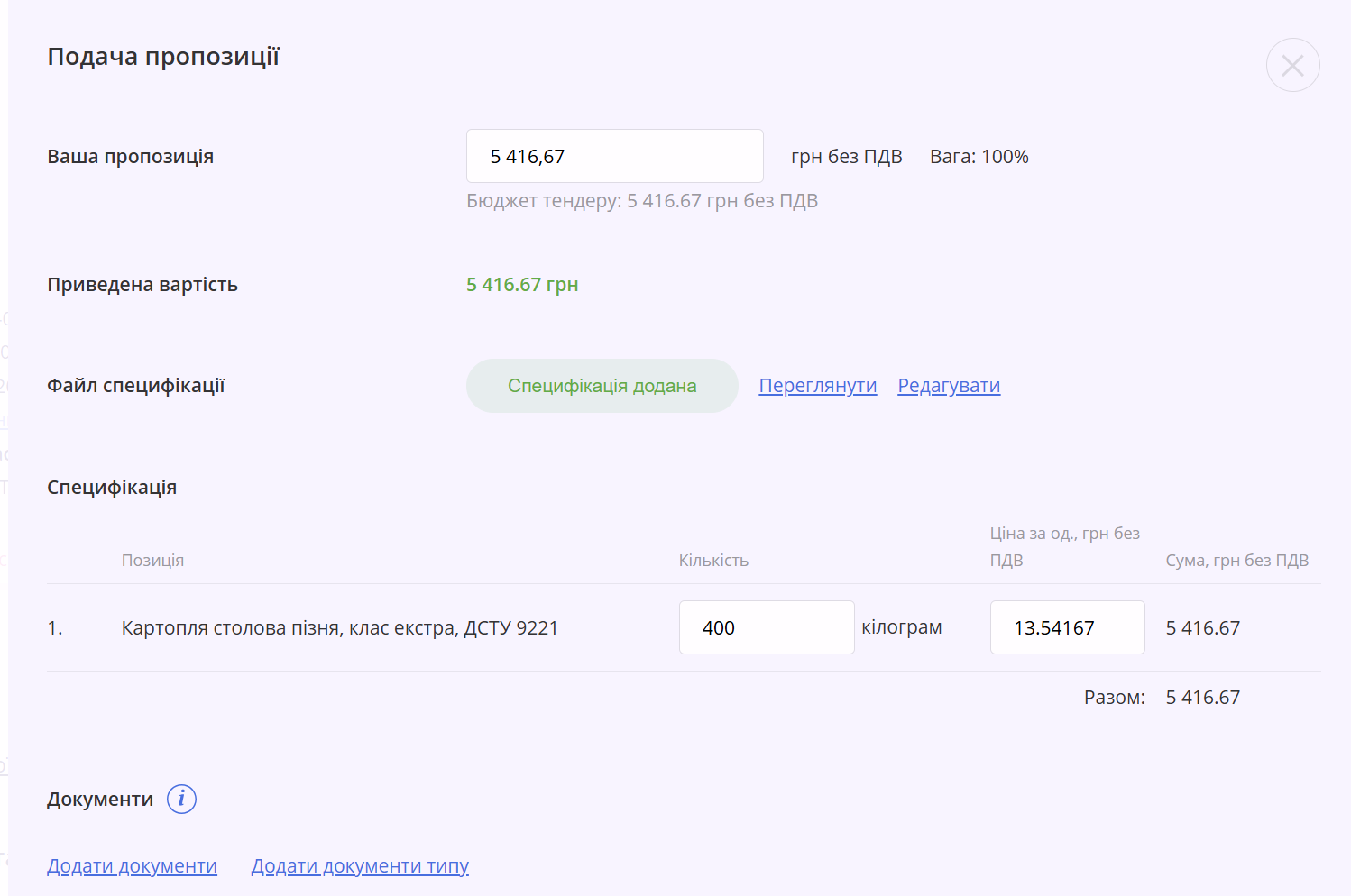
Task: Click the Специфікація section heading
Action: pos(112,488)
